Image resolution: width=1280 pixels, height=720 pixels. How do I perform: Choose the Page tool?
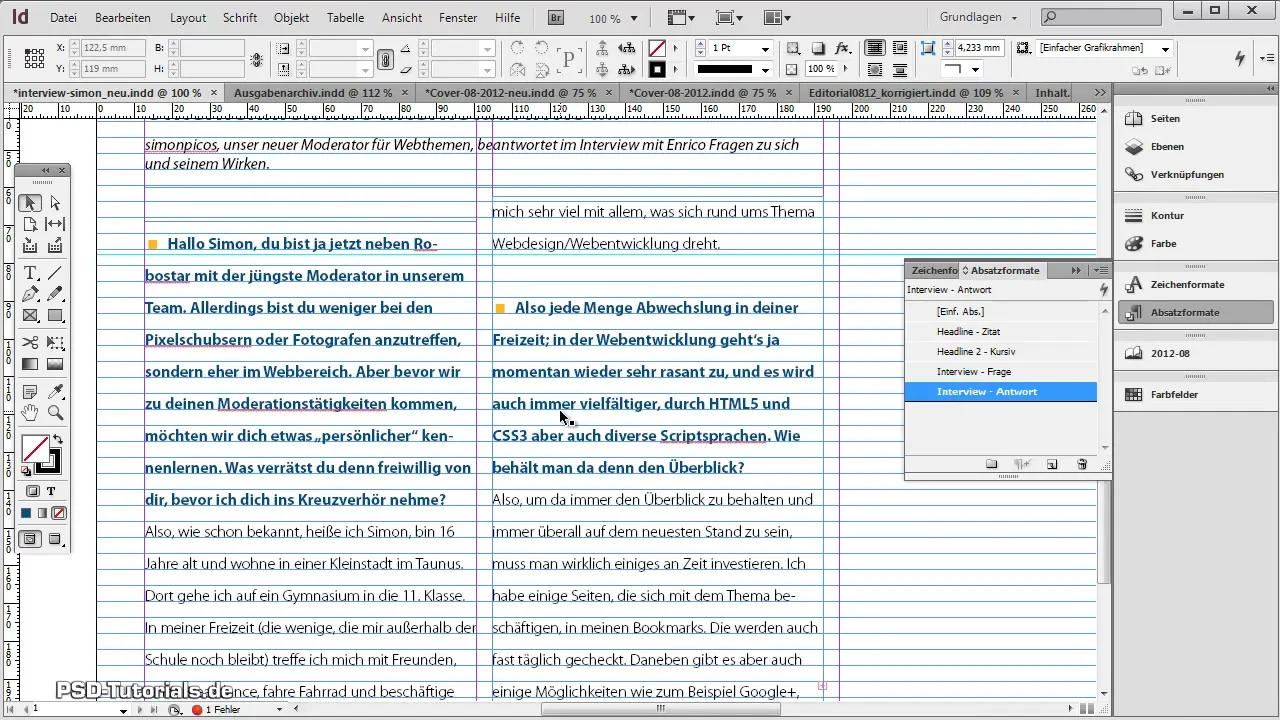30,224
